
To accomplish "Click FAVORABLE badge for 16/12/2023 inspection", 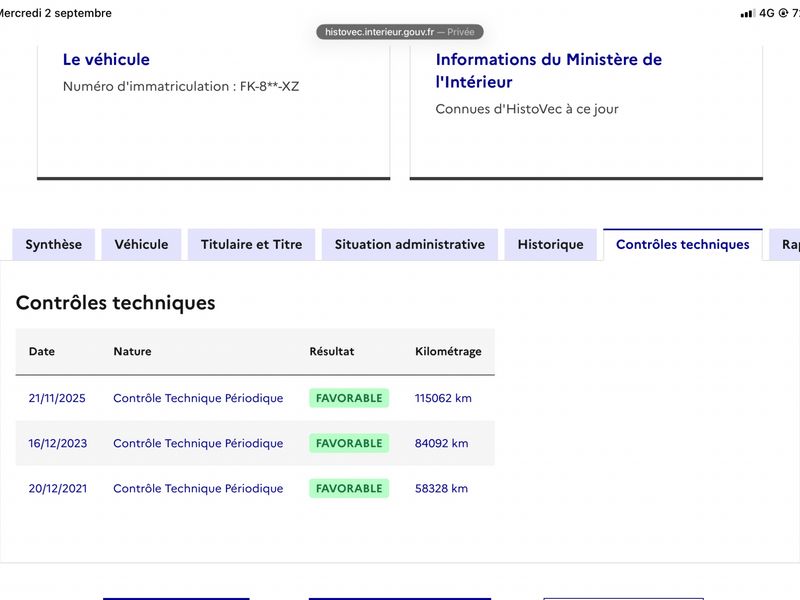I will point(349,443).
